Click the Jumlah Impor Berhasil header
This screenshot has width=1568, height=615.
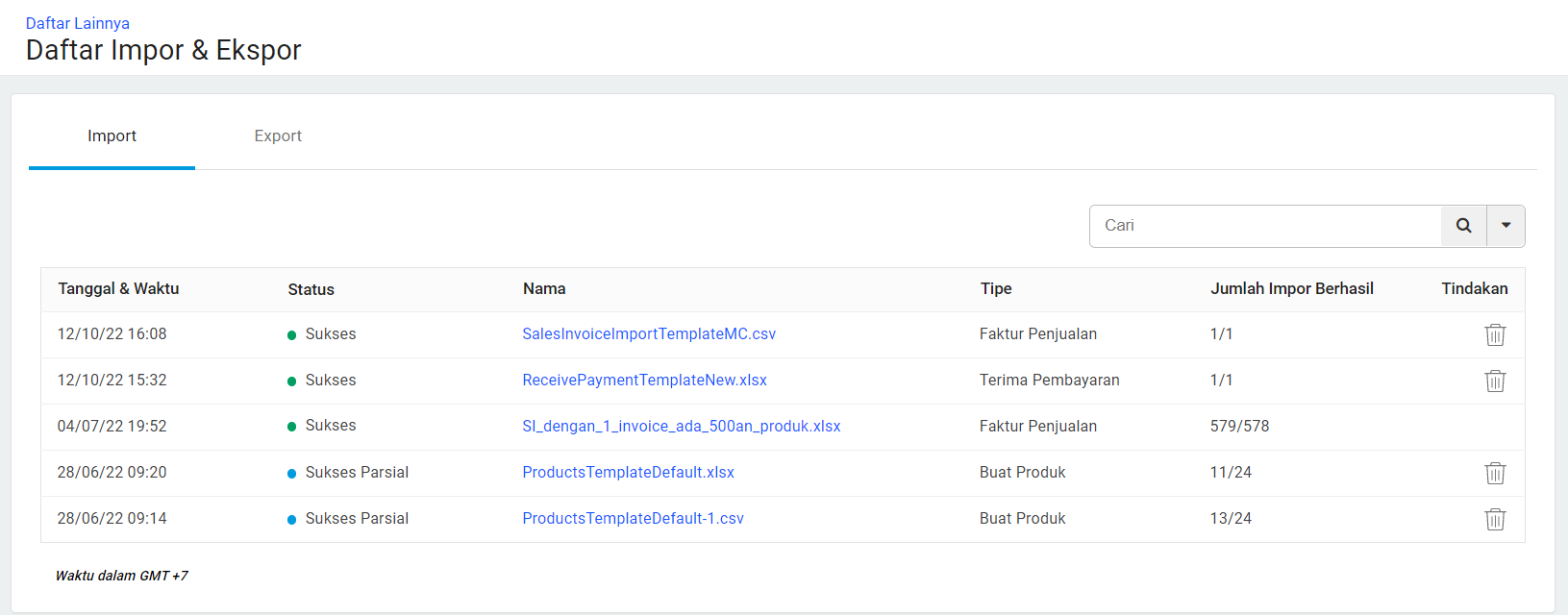coord(1292,288)
